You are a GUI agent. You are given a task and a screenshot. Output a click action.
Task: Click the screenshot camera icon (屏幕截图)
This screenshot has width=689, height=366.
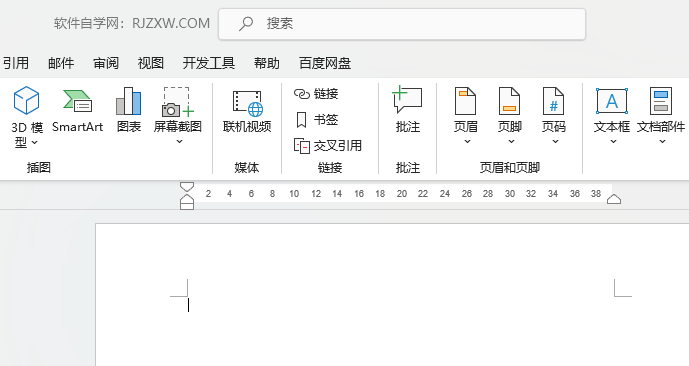click(178, 102)
